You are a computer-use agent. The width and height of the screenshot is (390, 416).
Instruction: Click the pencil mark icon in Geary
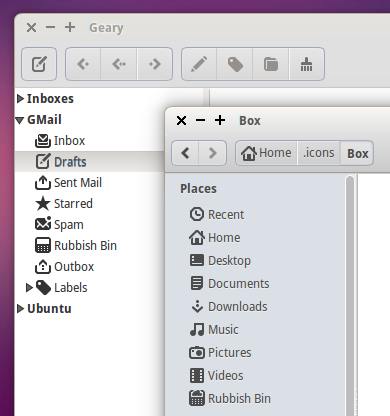click(199, 64)
